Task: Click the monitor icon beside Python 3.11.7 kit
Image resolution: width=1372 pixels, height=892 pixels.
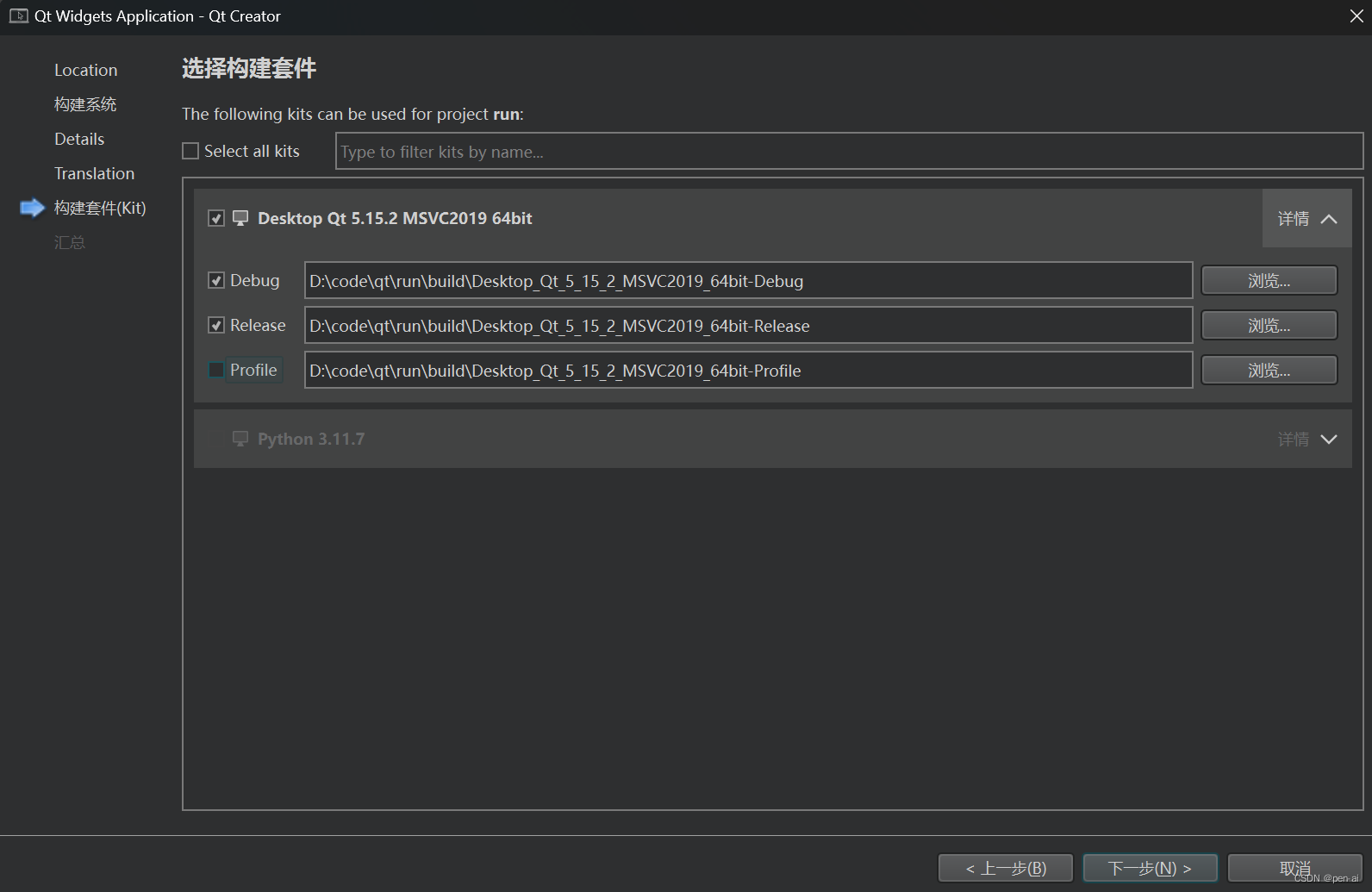Action: pyautogui.click(x=240, y=439)
